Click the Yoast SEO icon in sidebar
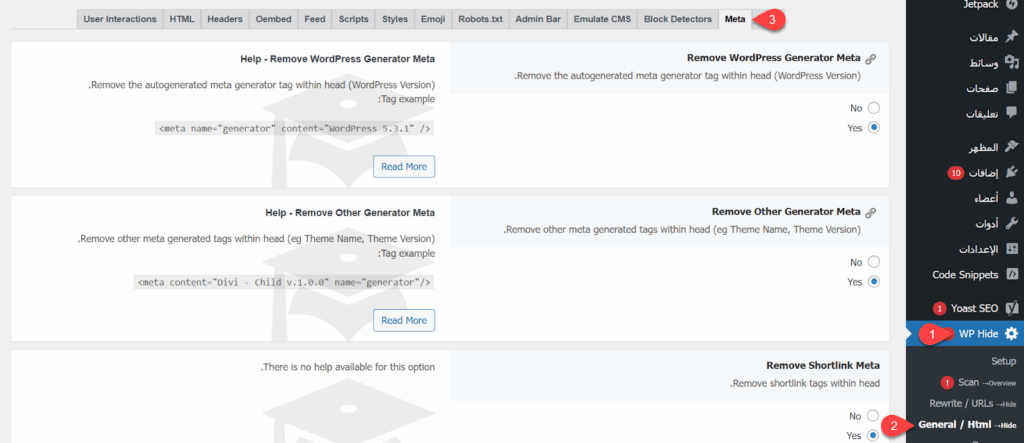Screen dimensions: 1024x443 click(1011, 308)
